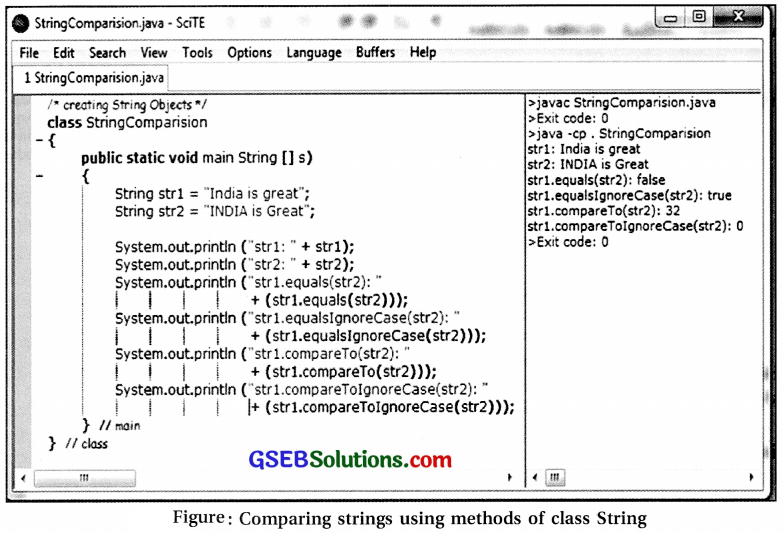Click the '+ (str1.equalsIgnoreCase(str2)));' line
This screenshot has width=783, height=533.
tap(368, 336)
